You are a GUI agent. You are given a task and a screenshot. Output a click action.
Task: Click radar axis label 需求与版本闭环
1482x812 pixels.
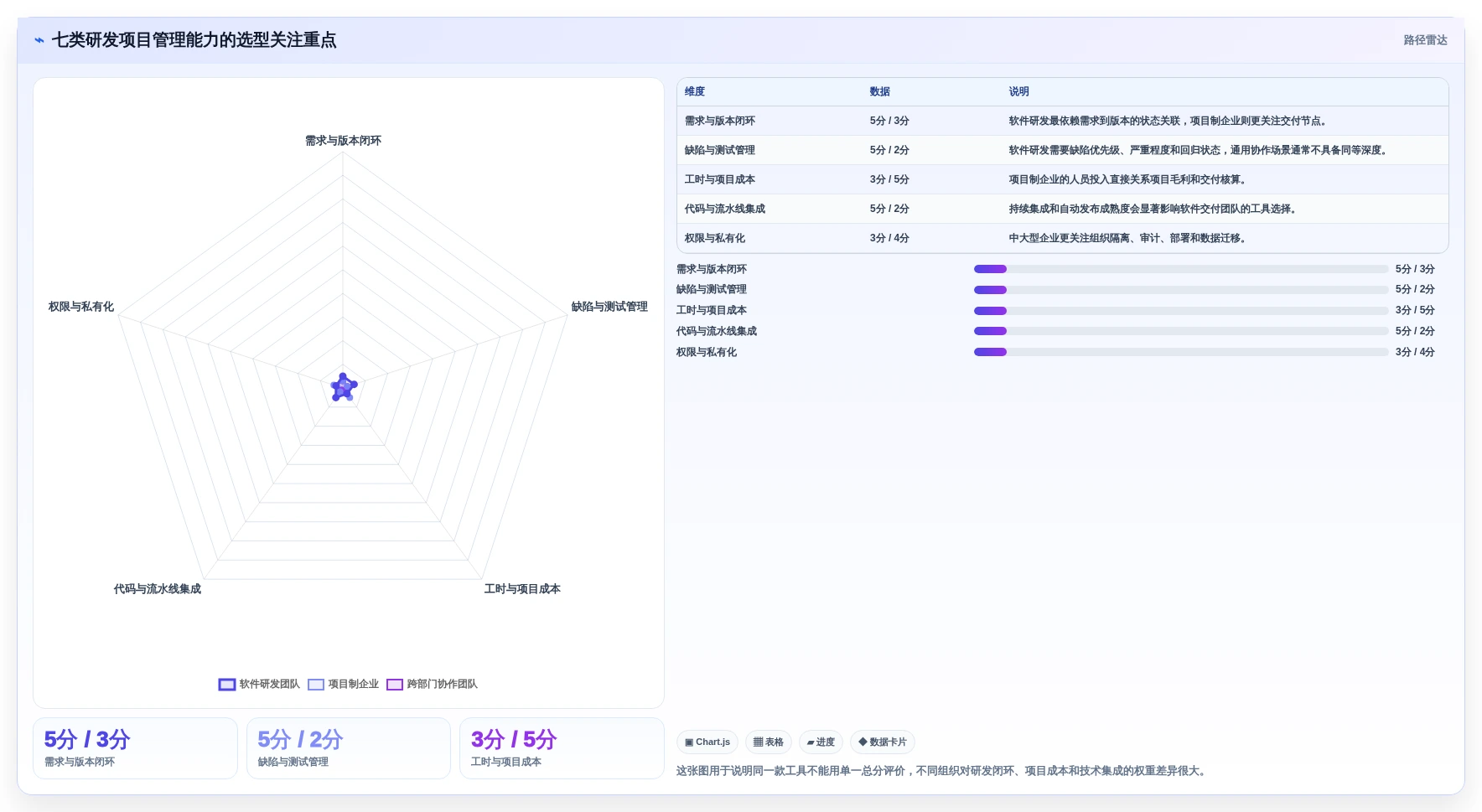point(343,141)
